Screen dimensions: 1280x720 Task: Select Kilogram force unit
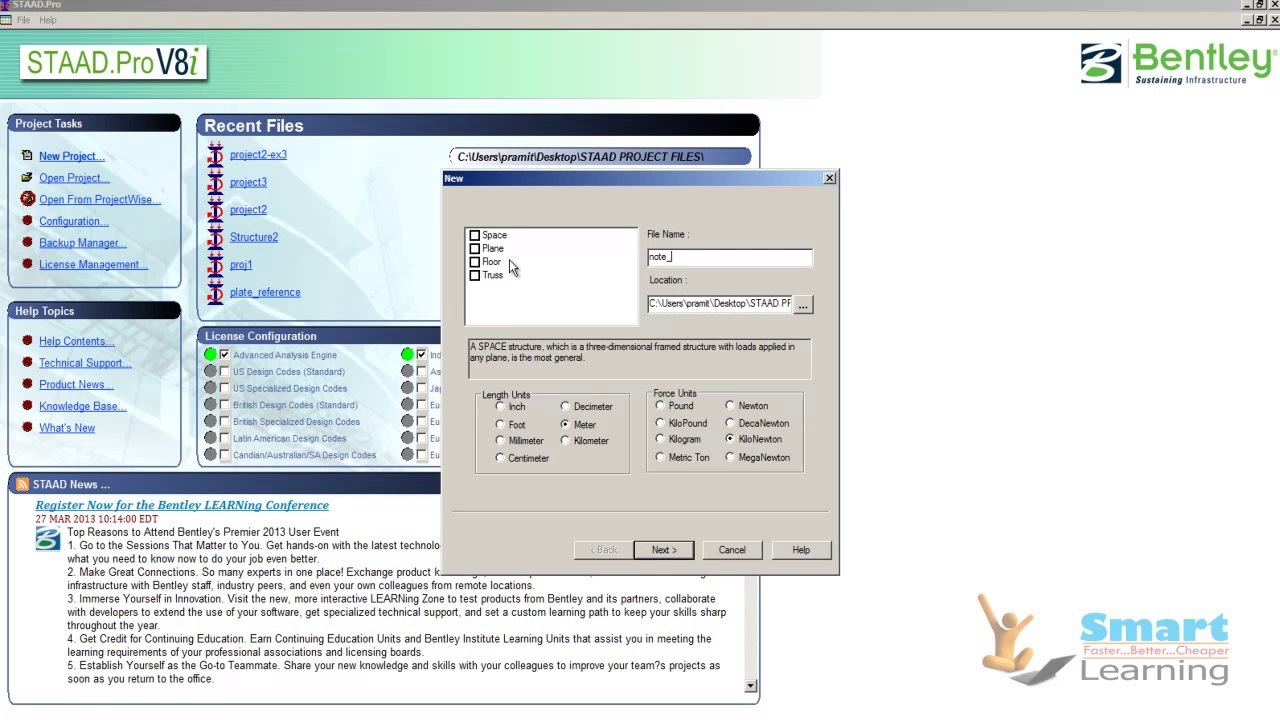tap(660, 439)
